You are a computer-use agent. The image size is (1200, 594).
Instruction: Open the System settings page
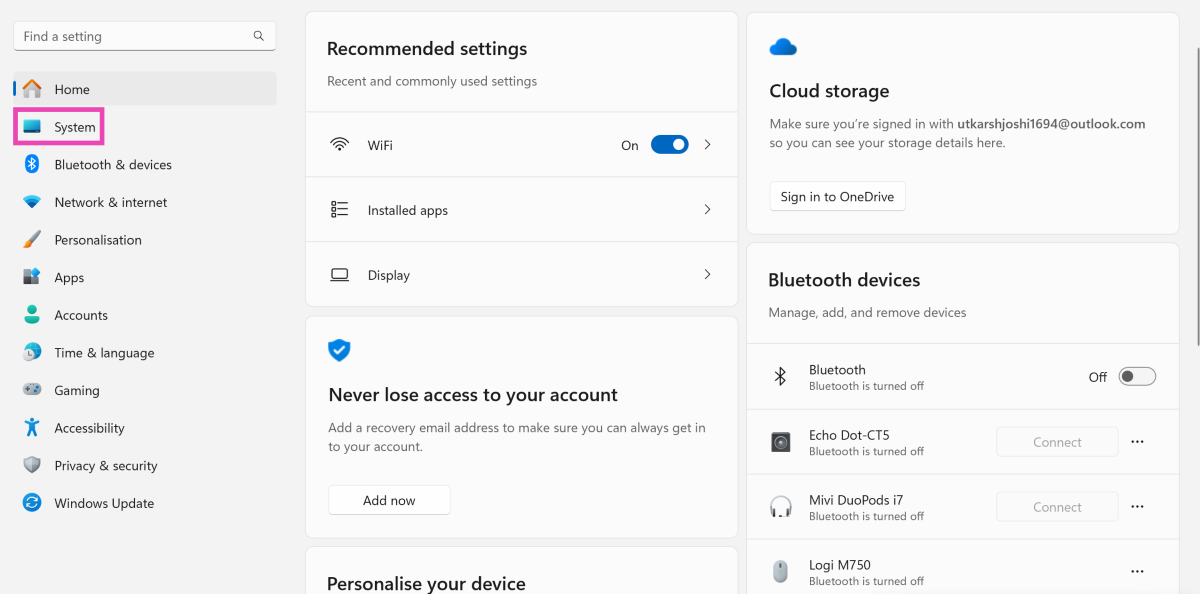[x=74, y=127]
